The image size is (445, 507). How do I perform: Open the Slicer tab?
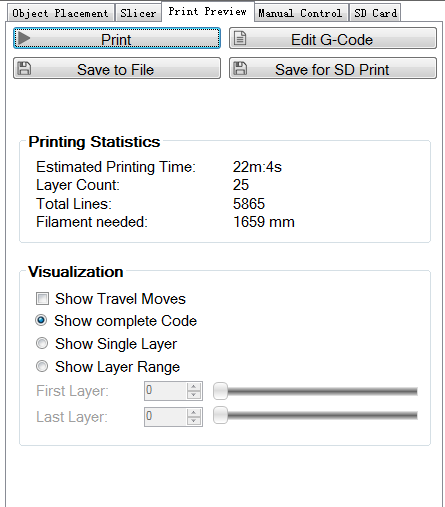tap(138, 13)
